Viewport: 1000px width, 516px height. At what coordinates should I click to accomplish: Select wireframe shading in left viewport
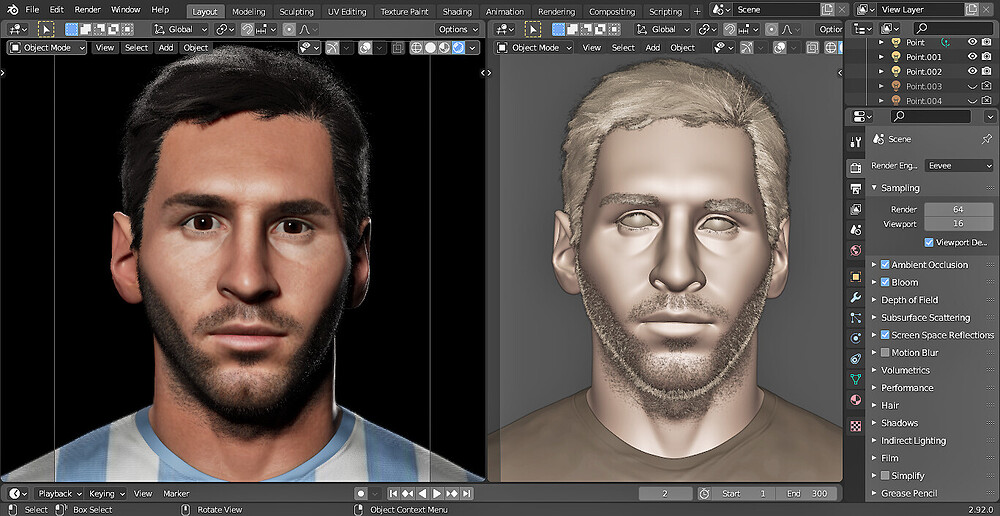(416, 48)
